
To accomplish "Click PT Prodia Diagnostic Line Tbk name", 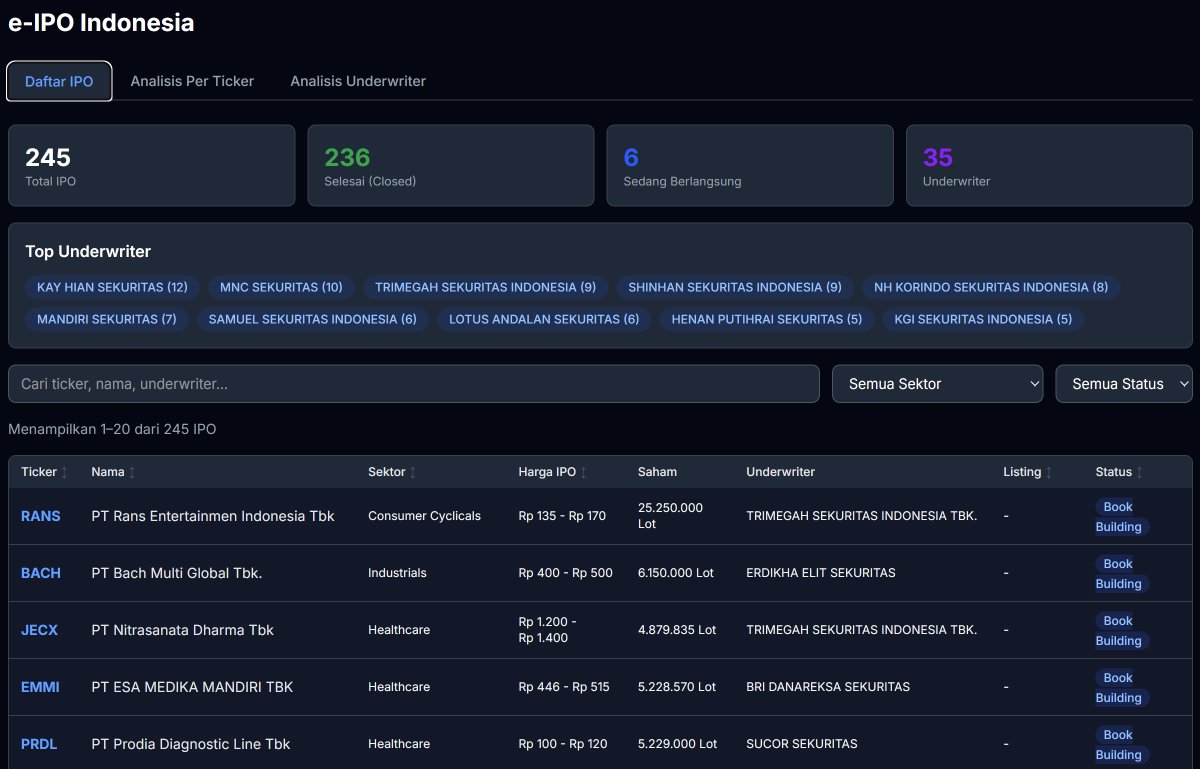I will [x=191, y=744].
